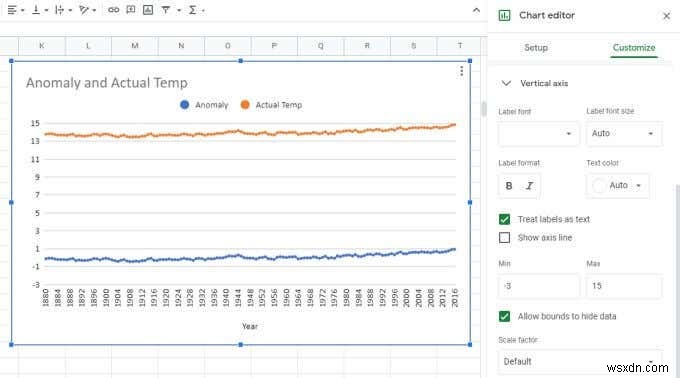680x378 pixels.
Task: Switch to the Setup tab
Action: (x=536, y=48)
